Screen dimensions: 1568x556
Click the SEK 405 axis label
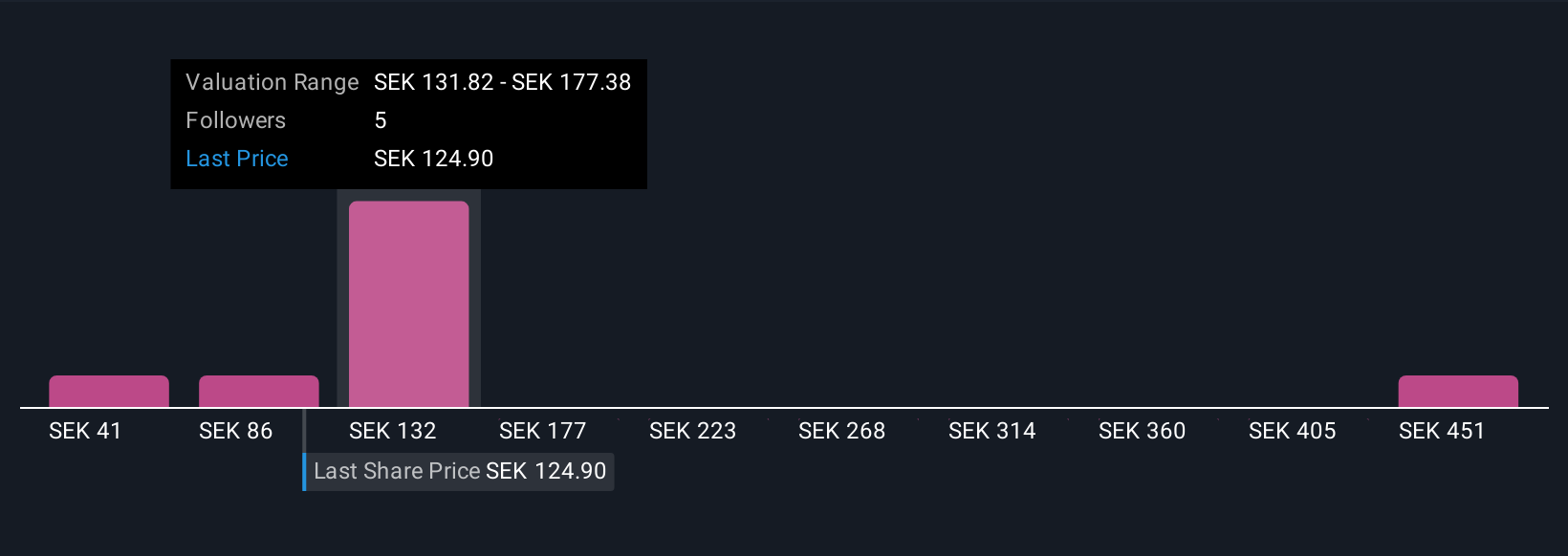point(1292,431)
